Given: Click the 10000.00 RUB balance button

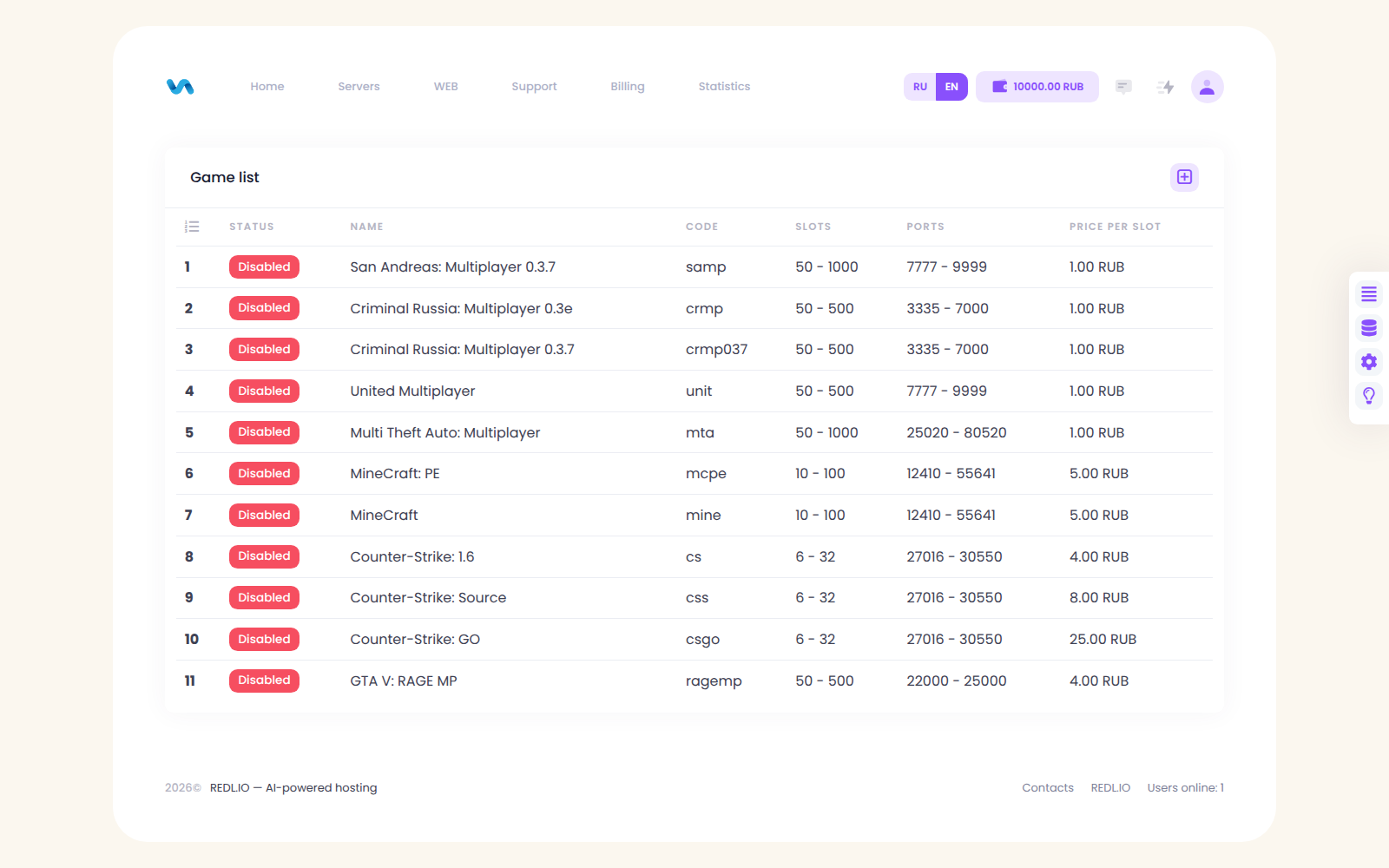Looking at the screenshot, I should pos(1037,87).
